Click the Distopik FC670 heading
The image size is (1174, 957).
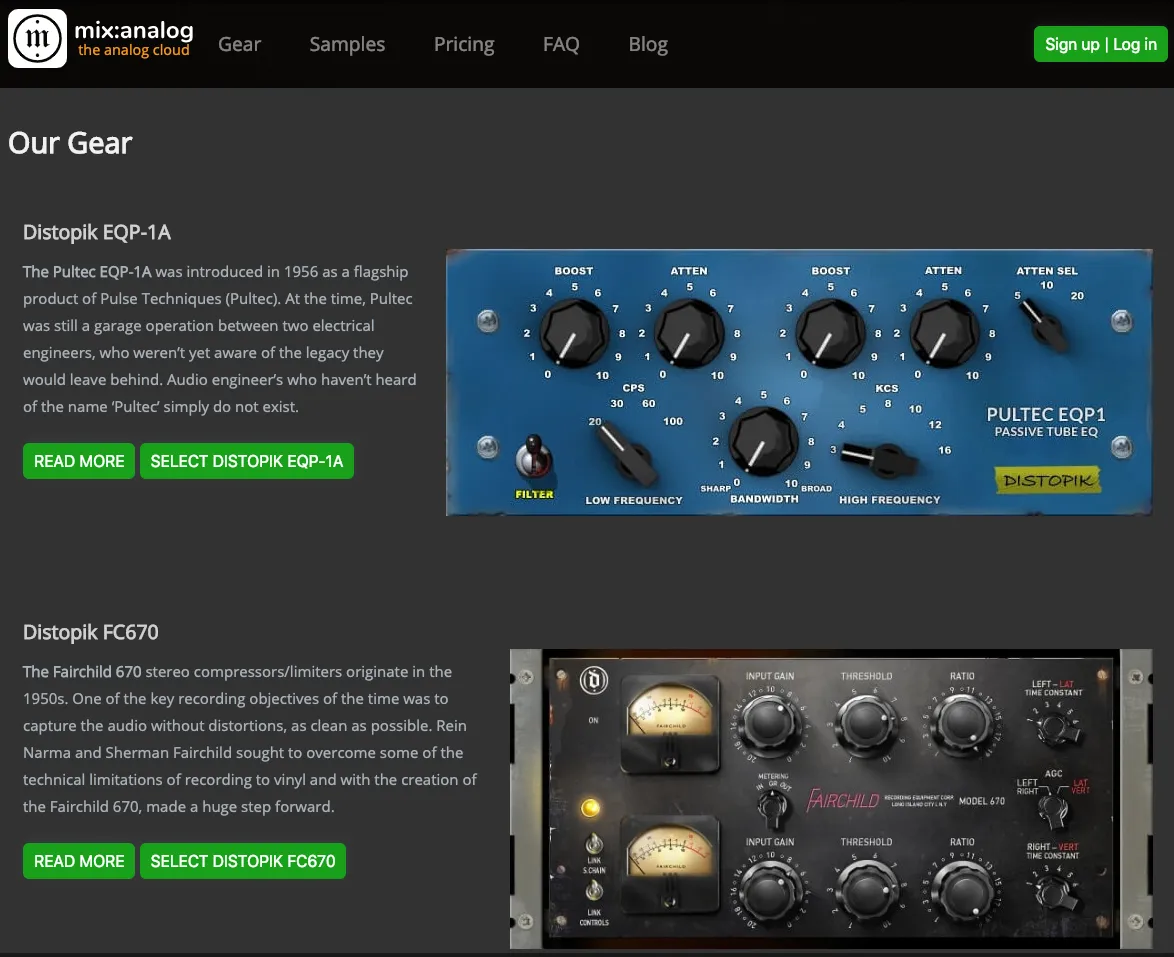91,632
